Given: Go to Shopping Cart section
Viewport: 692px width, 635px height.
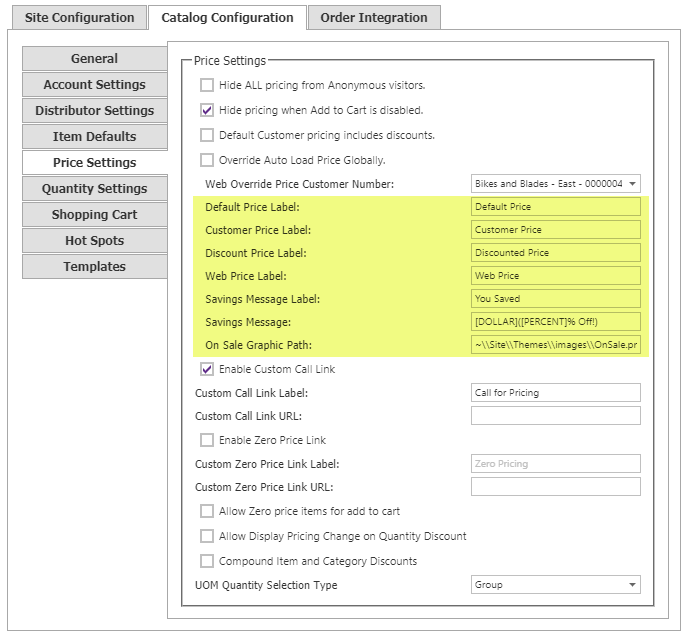Looking at the screenshot, I should point(94,215).
